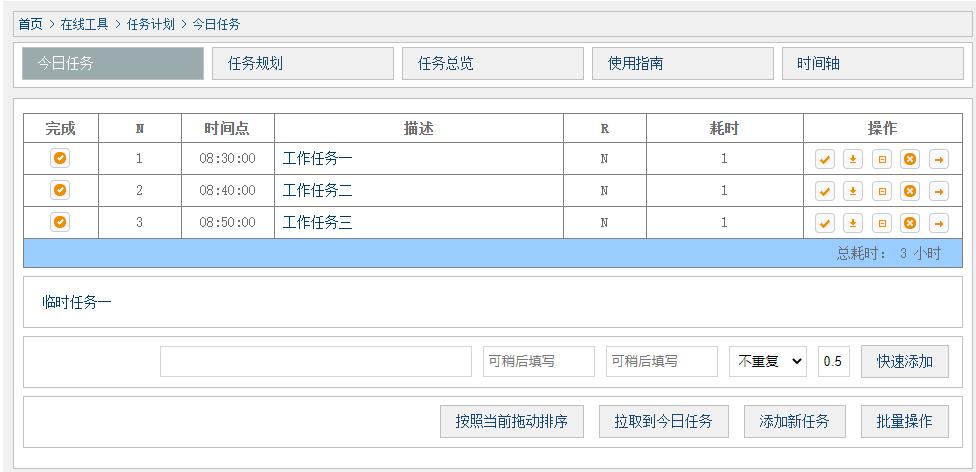This screenshot has width=976, height=472.
Task: Click the 总耗时 3 小时 summary
Action: point(889,254)
